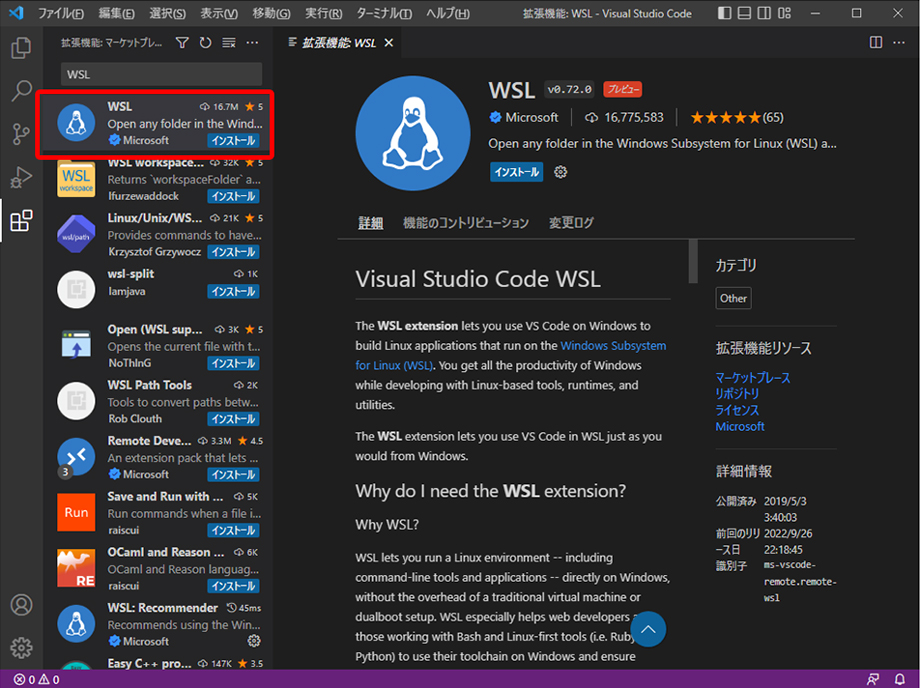Open gear for WSL: Recommender extension

click(x=254, y=641)
